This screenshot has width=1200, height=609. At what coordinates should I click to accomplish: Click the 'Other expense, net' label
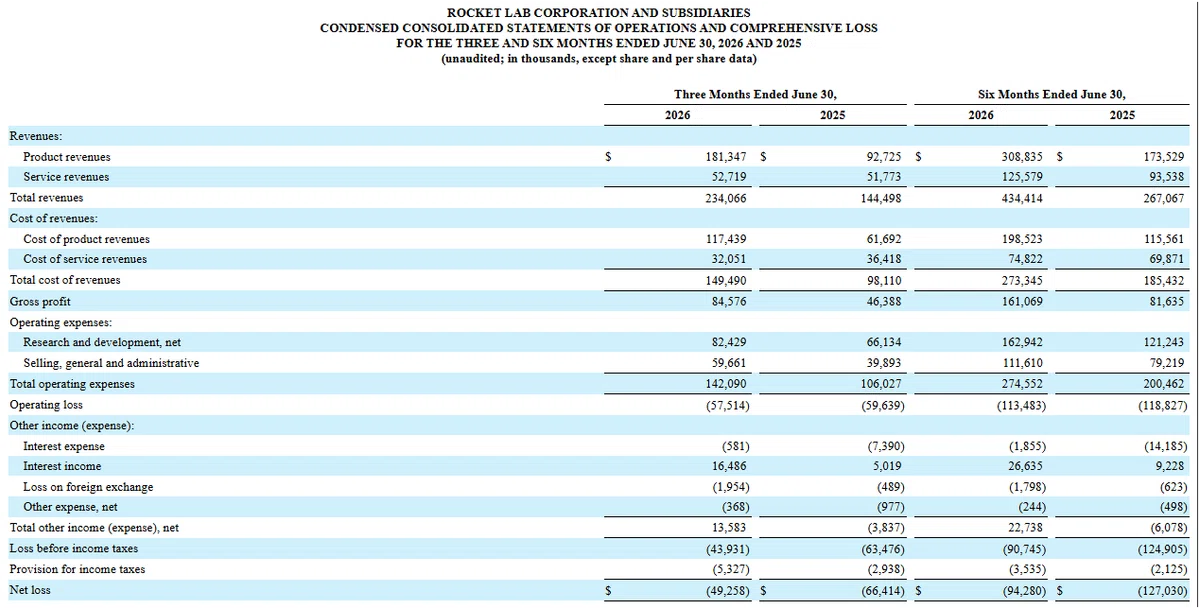[x=70, y=507]
